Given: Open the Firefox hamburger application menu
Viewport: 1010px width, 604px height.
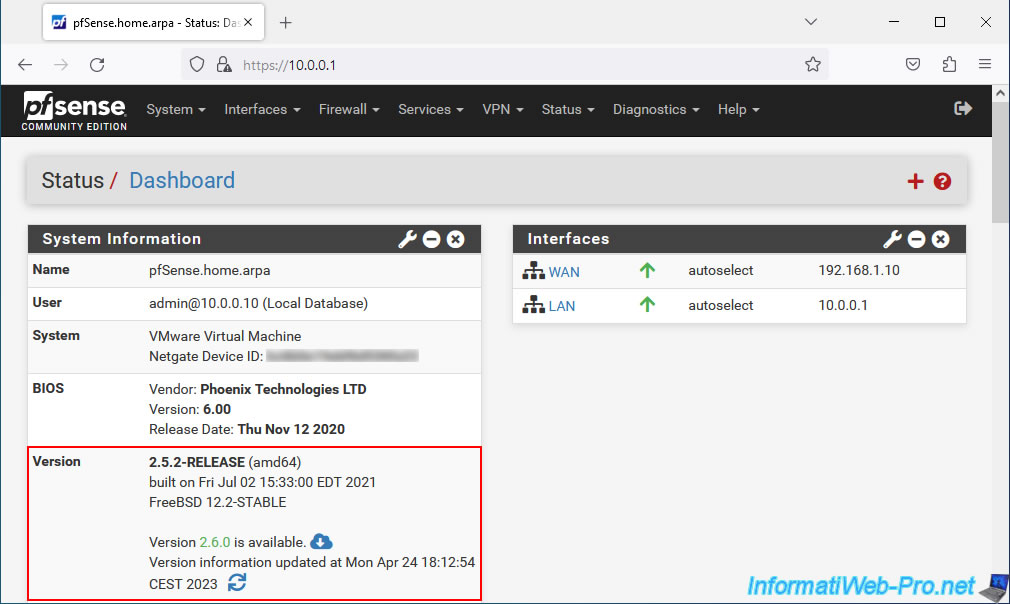Looking at the screenshot, I should (x=985, y=64).
